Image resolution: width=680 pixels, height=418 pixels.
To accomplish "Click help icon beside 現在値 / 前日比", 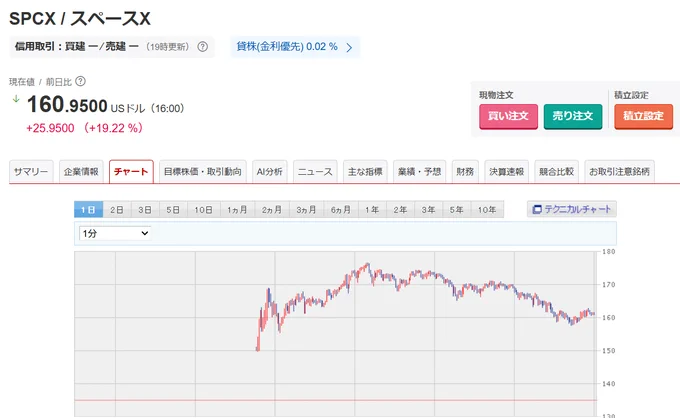I will pos(80,81).
